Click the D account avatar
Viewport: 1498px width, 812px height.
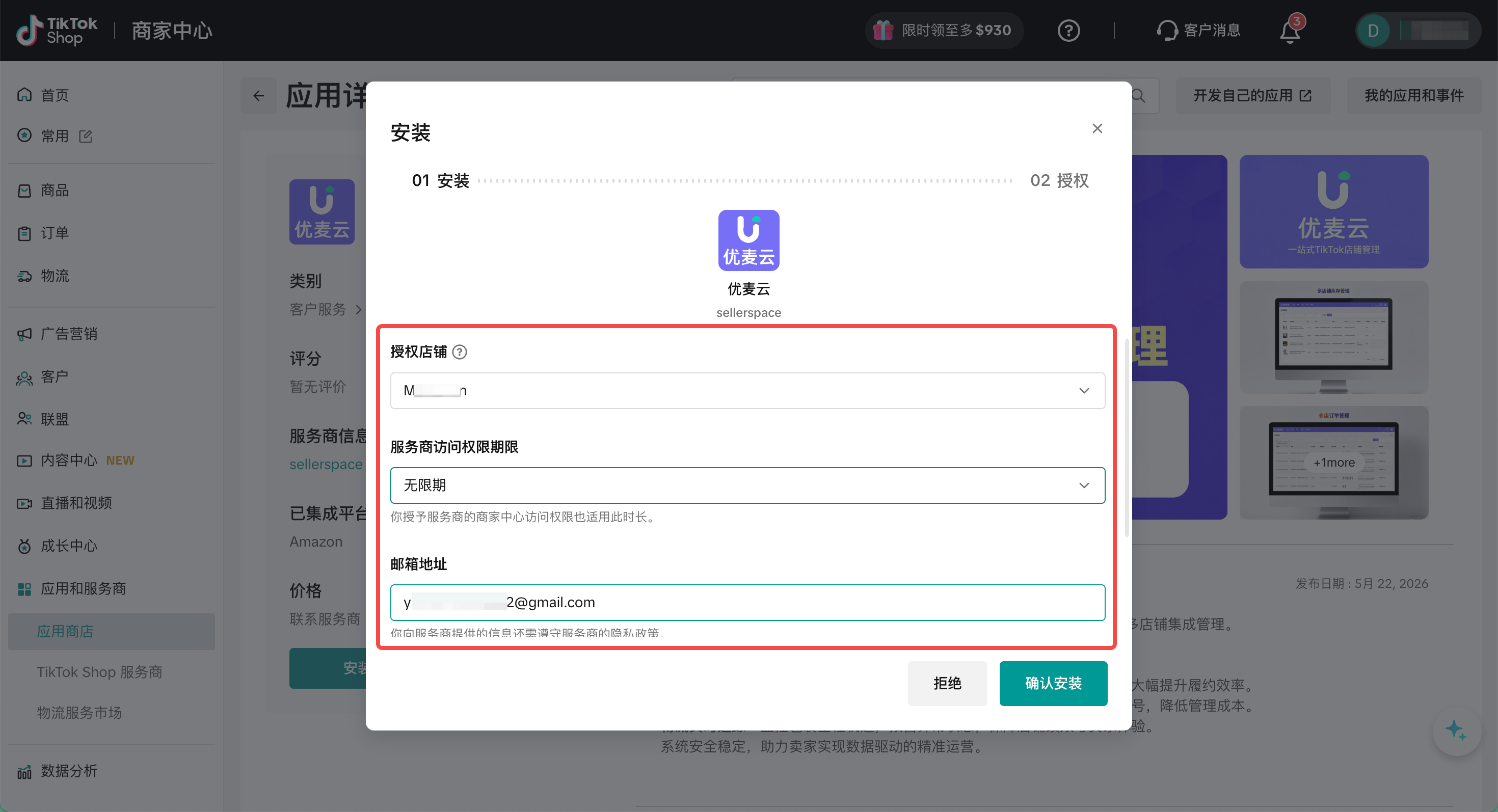click(x=1373, y=31)
